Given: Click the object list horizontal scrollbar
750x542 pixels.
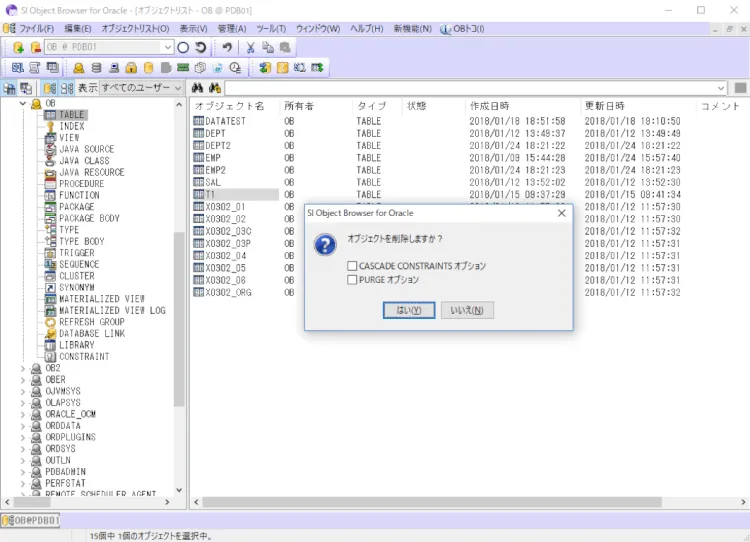Looking at the screenshot, I should [432, 502].
